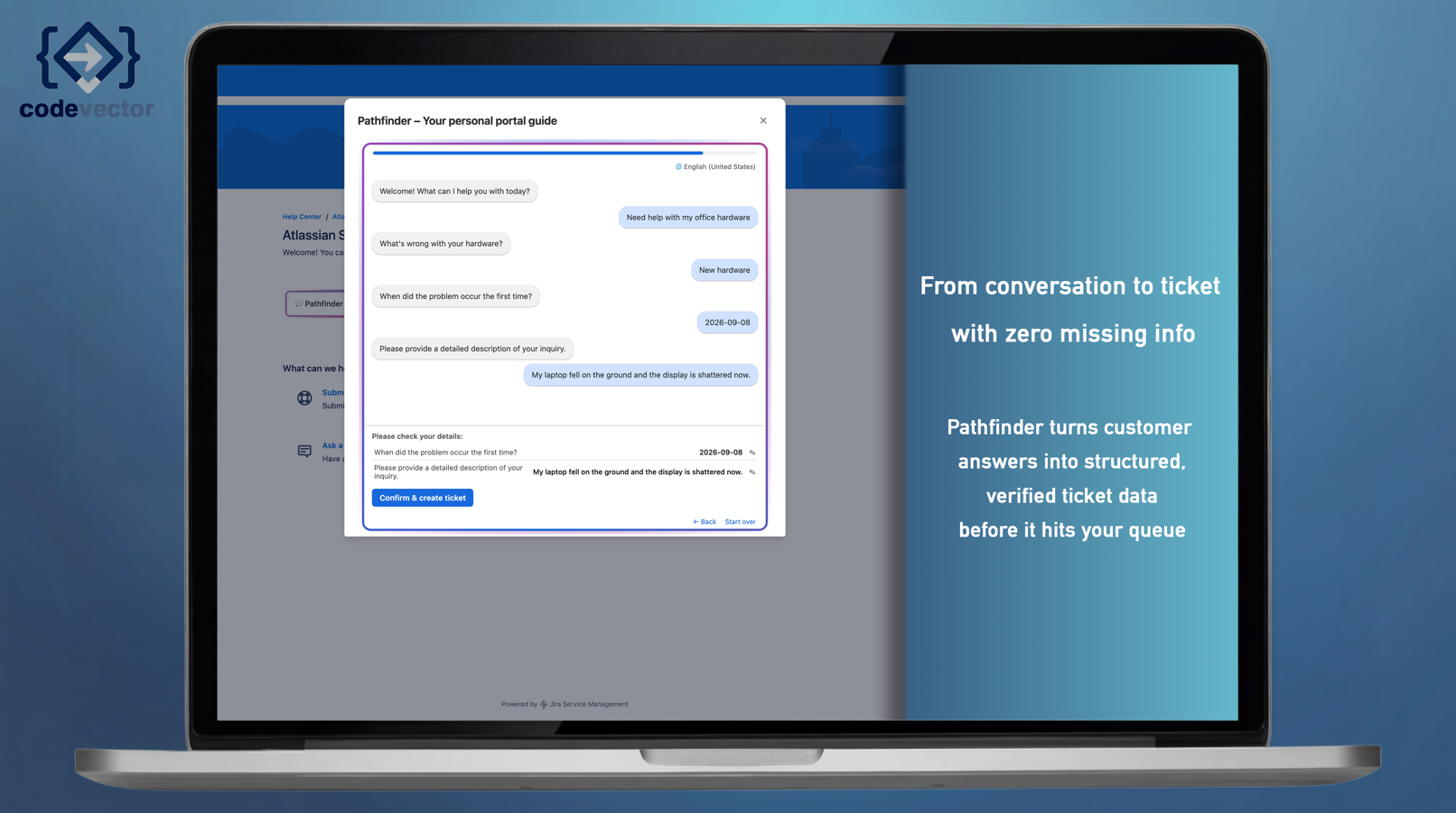This screenshot has height=813, width=1456.
Task: Edit the inquiry description pencil icon
Action: click(752, 472)
